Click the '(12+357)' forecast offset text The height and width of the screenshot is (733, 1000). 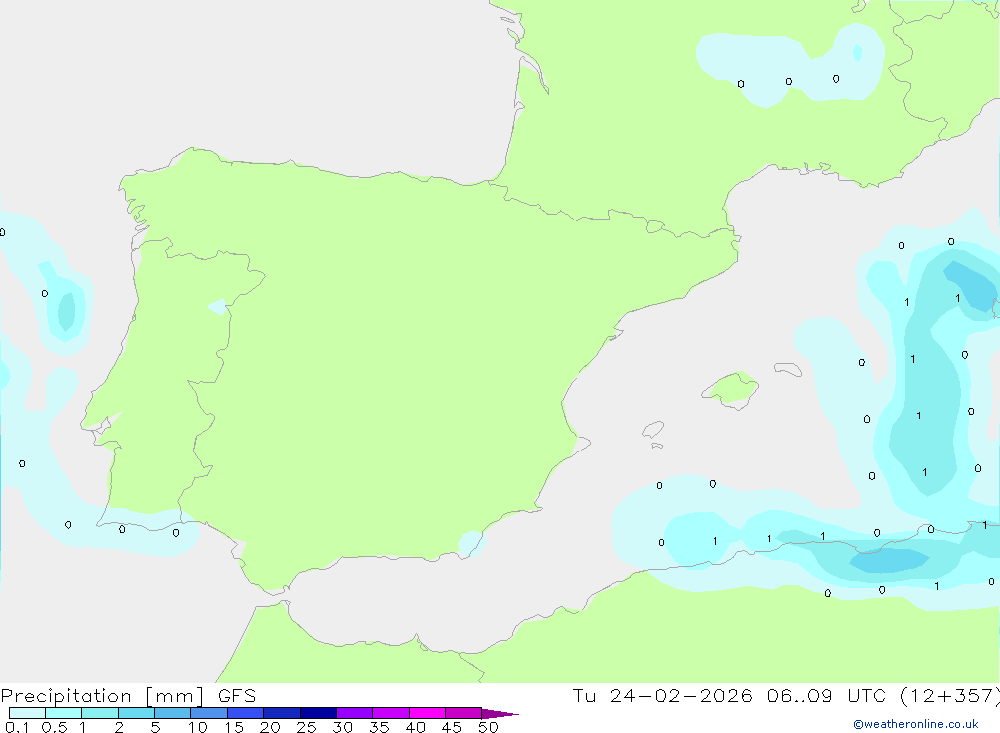950,695
